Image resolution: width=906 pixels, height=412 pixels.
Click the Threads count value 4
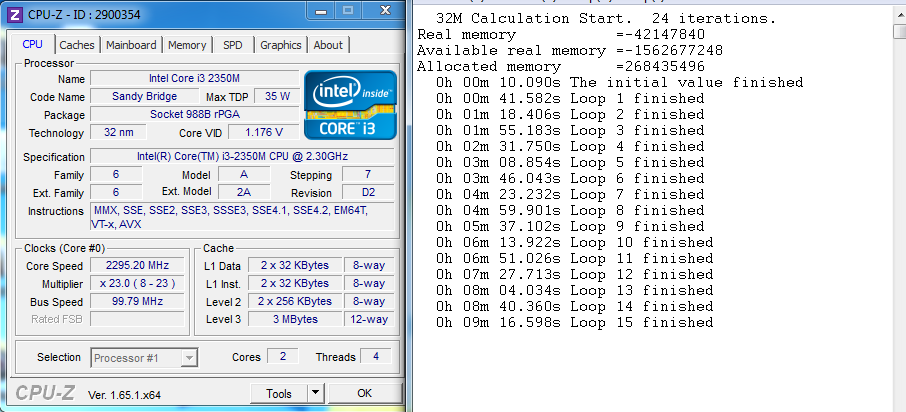[x=376, y=357]
